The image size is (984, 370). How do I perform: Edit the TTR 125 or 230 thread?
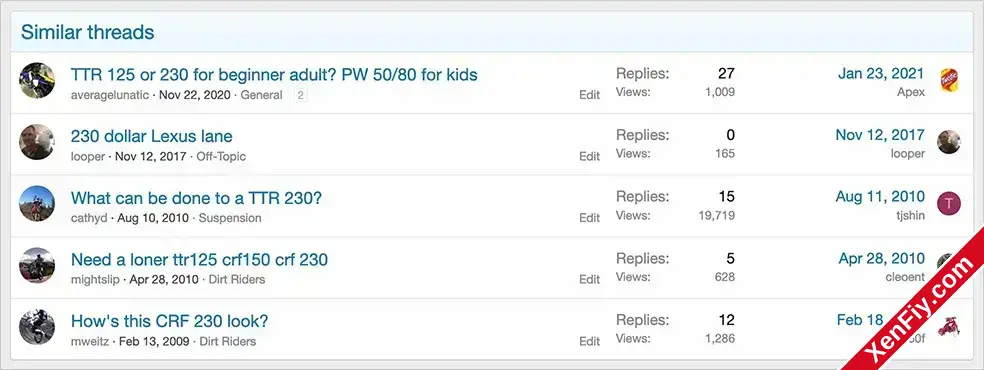[589, 95]
